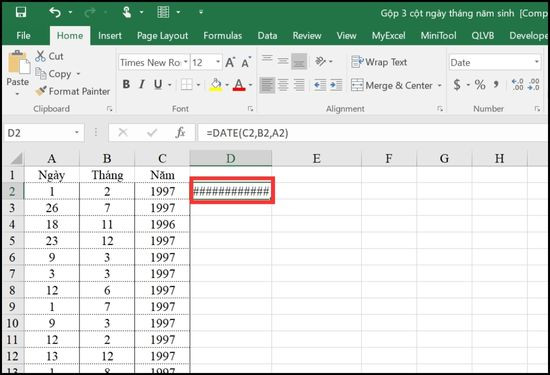This screenshot has height=375, width=550.
Task: Expand the Paste options arrow
Action: pyautogui.click(x=18, y=94)
